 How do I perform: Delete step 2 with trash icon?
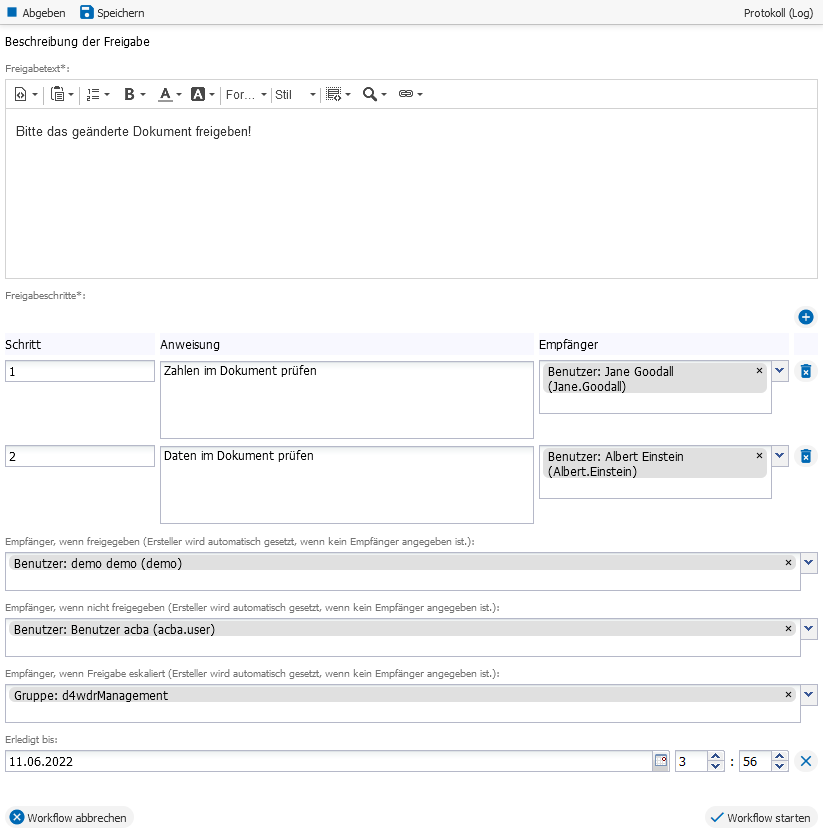806,456
